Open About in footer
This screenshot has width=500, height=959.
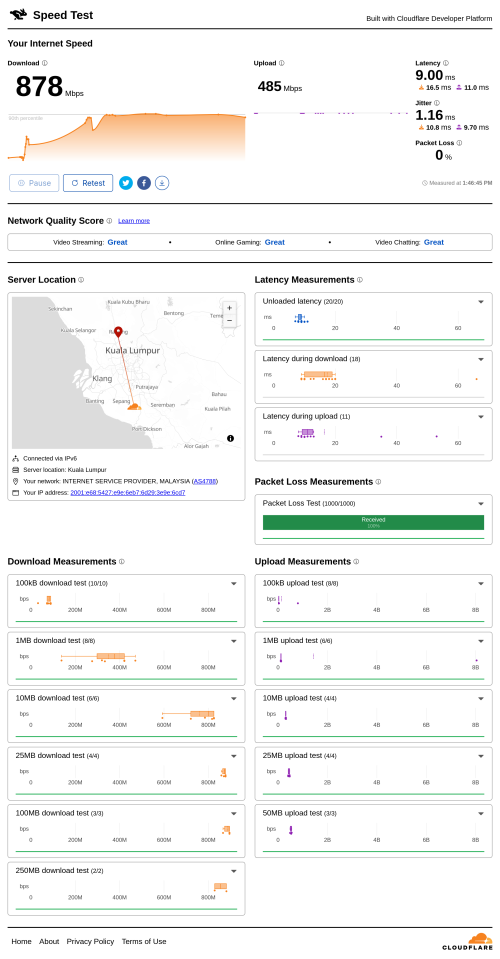click(49, 941)
